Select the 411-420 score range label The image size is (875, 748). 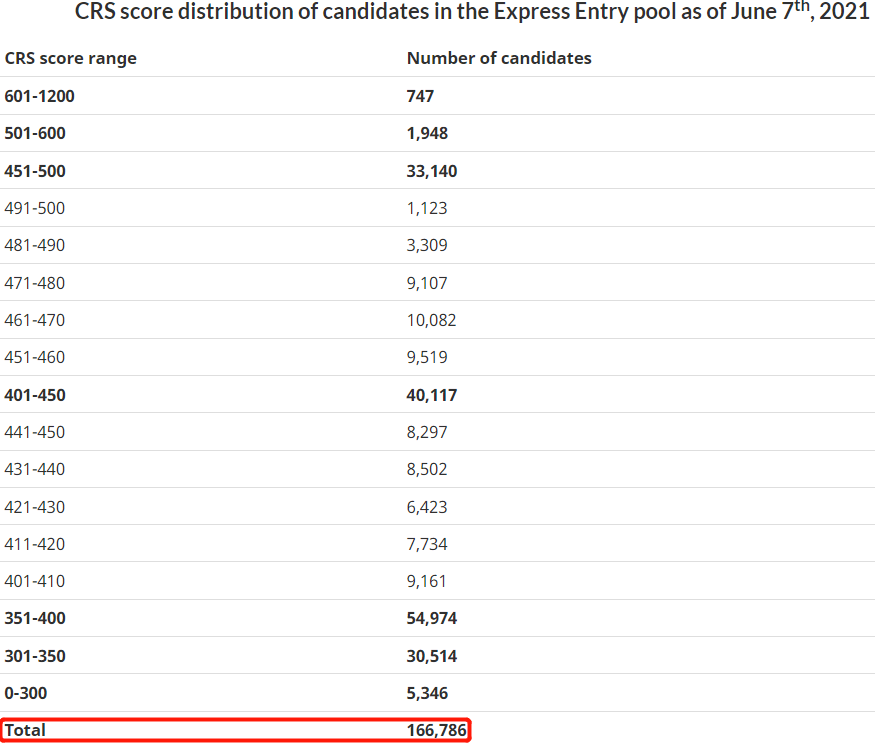click(35, 544)
